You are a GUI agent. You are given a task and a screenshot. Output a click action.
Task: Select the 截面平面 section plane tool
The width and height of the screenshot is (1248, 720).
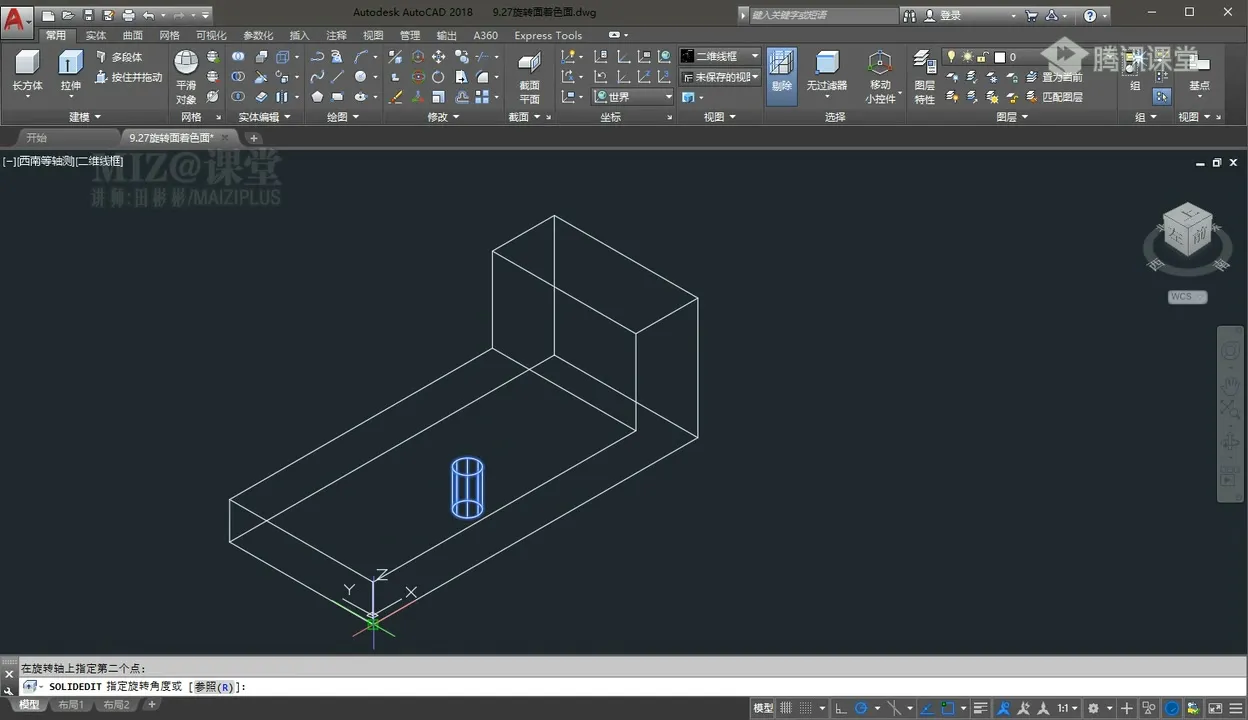[529, 64]
